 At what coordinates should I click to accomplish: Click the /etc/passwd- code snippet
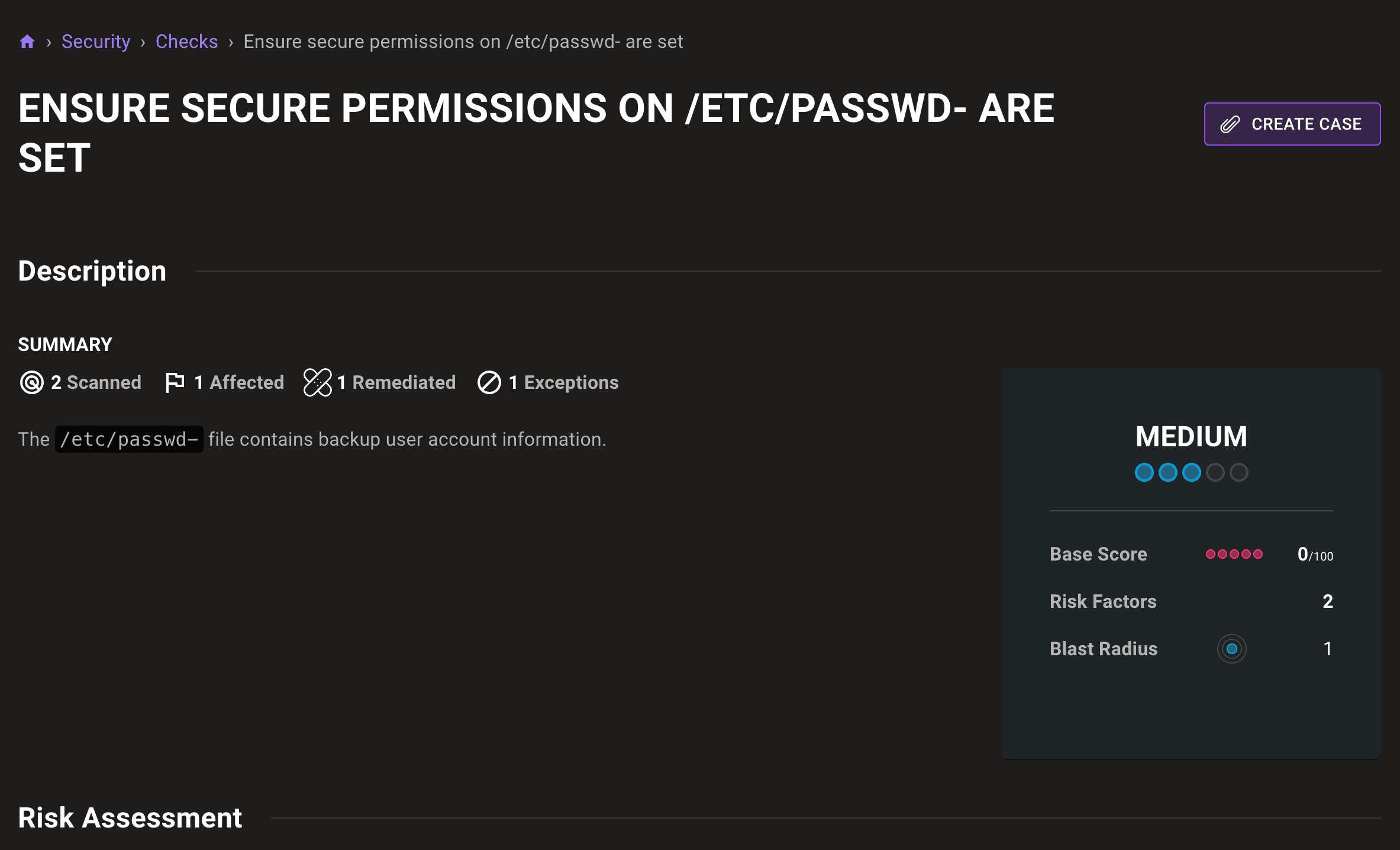129,439
